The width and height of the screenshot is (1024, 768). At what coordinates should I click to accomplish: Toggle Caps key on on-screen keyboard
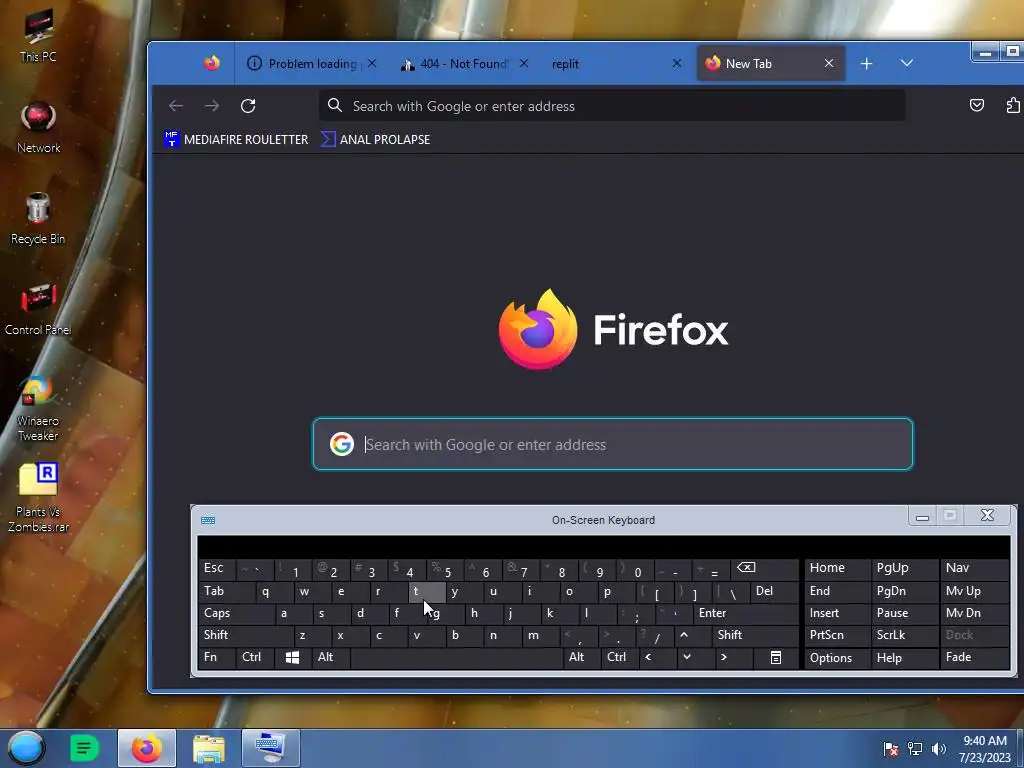click(x=236, y=613)
